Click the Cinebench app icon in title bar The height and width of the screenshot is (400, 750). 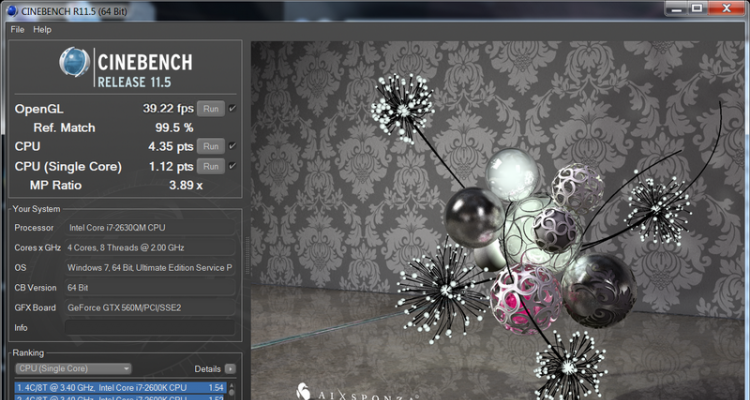(x=10, y=10)
